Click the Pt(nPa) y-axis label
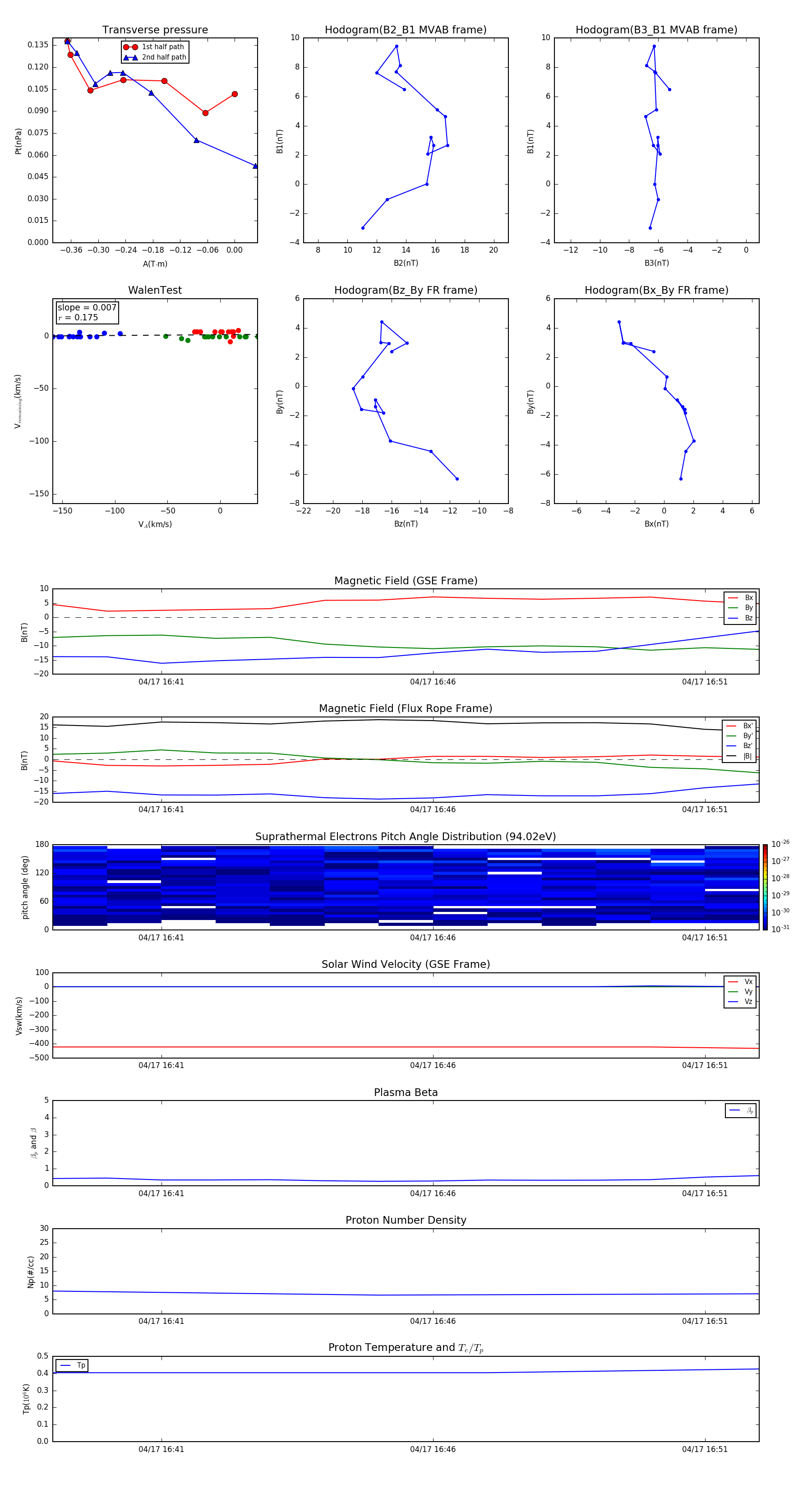 click(x=18, y=141)
